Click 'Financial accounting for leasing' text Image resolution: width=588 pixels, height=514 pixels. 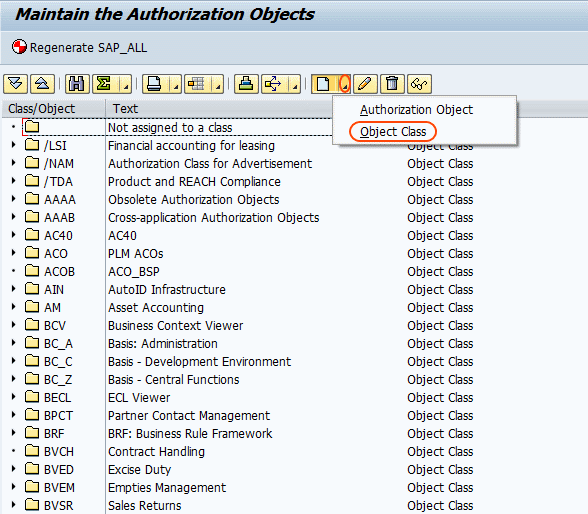[191, 145]
